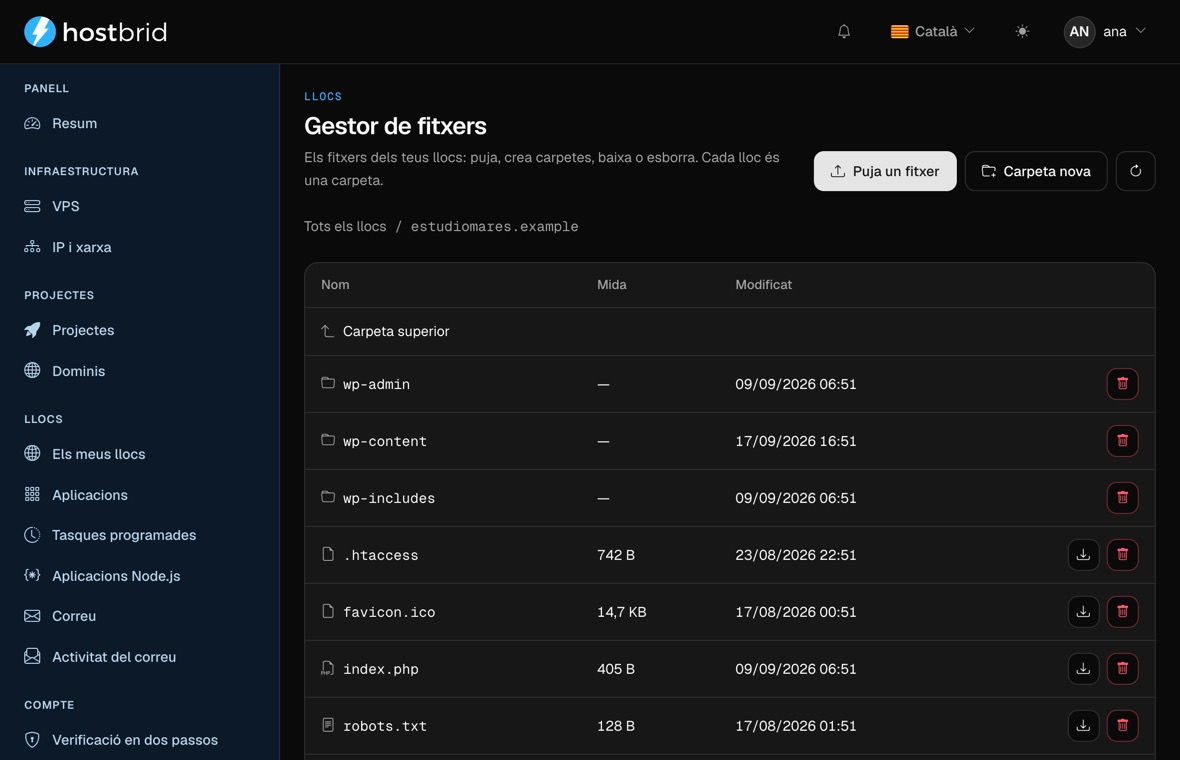Click the Nom column header
Screen dimensions: 1180x760
point(335,284)
